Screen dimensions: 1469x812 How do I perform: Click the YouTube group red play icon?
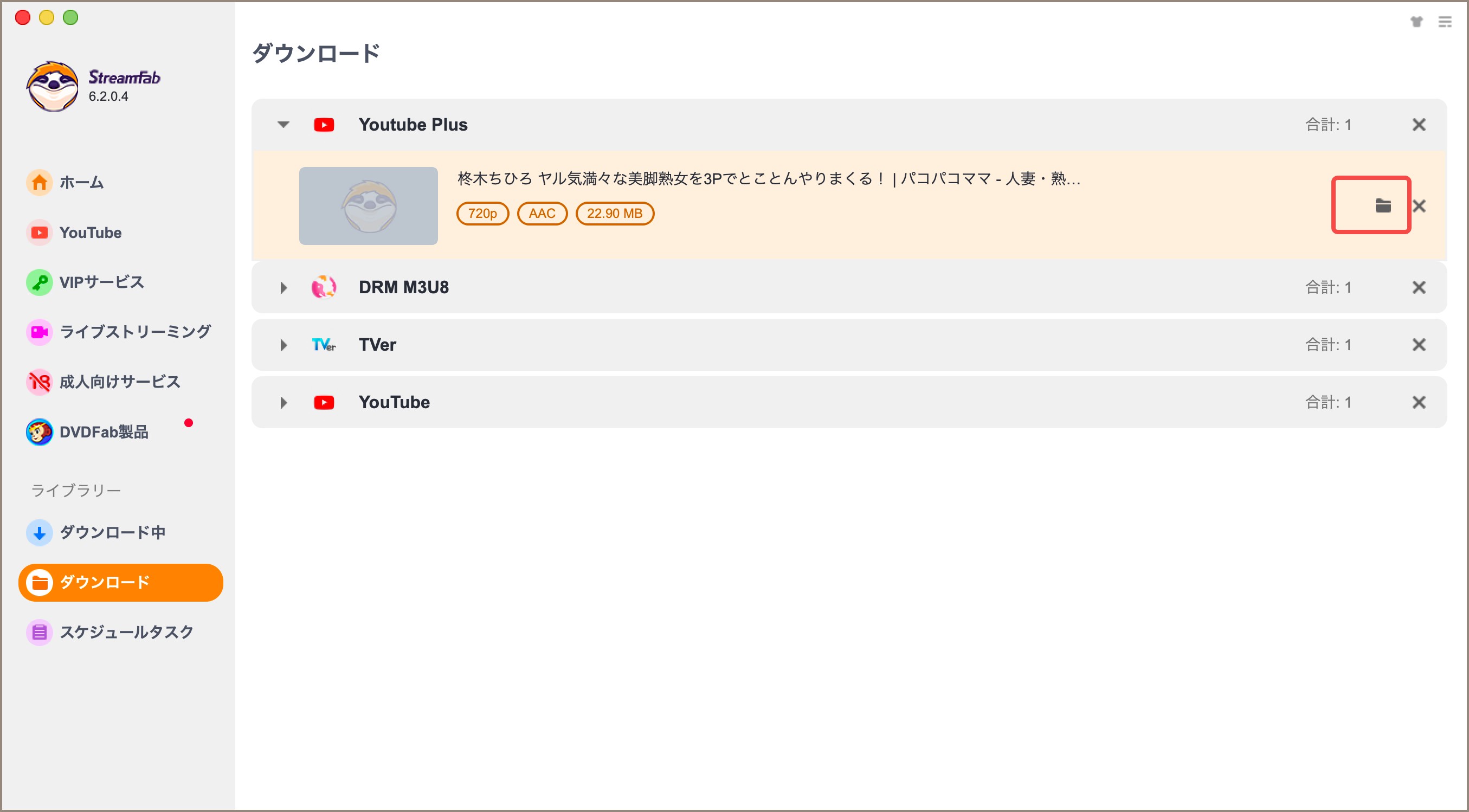point(324,403)
